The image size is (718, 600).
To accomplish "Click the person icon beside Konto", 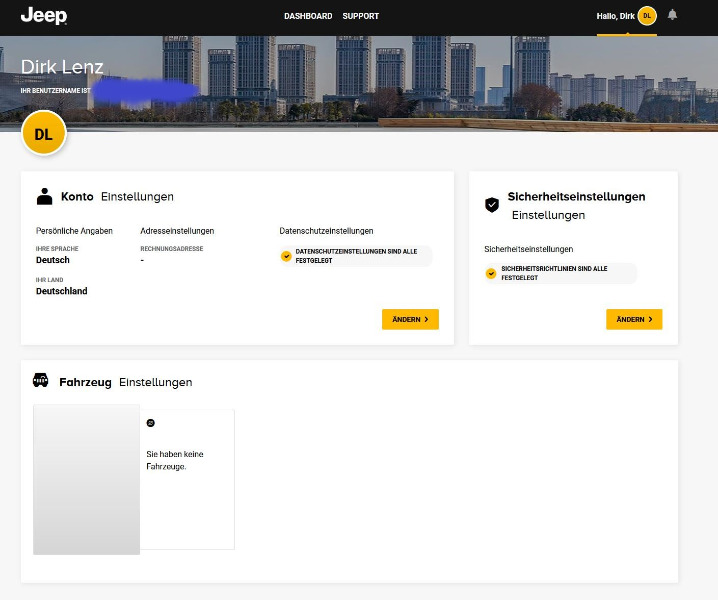I will tap(44, 197).
